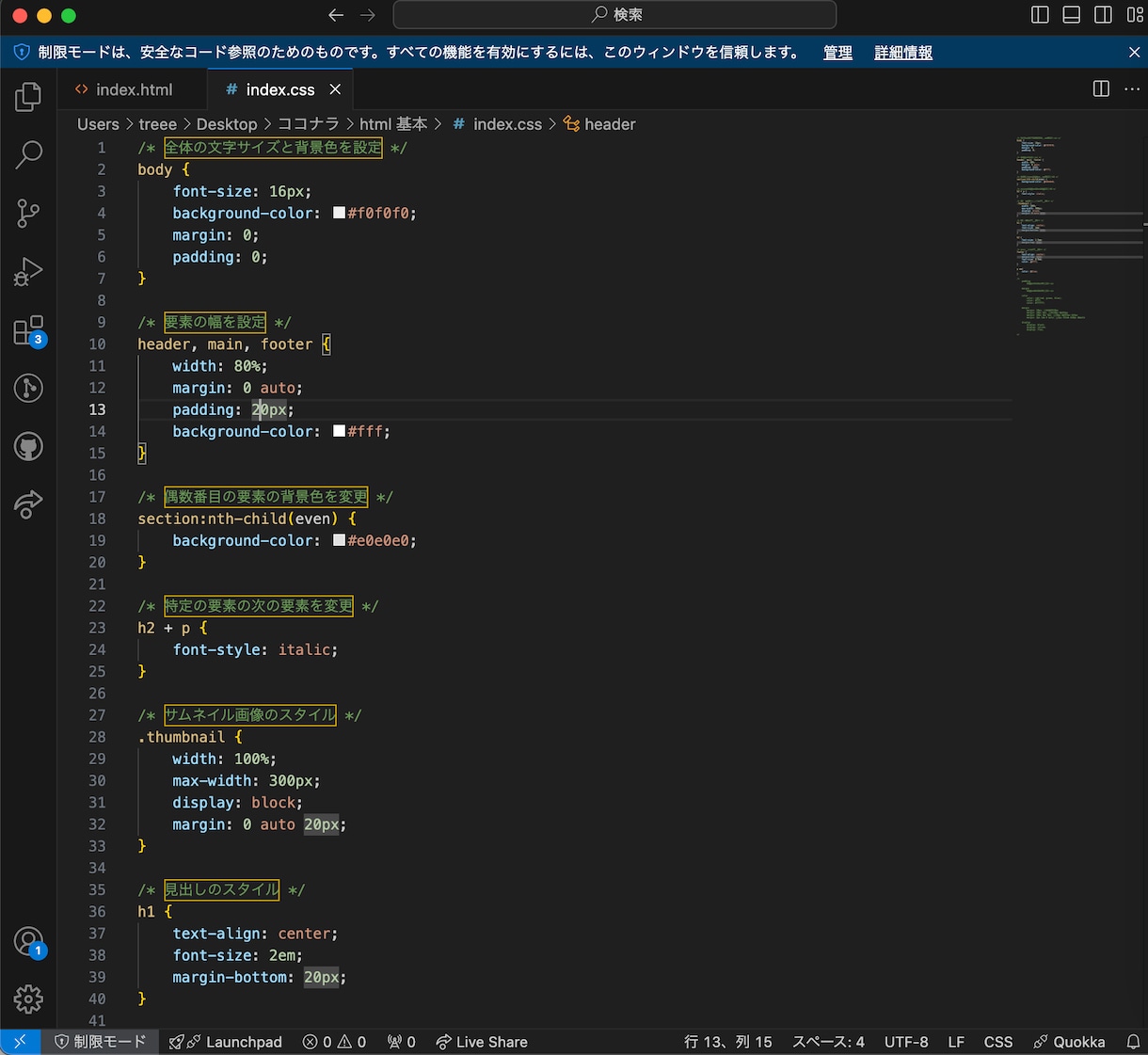The width and height of the screenshot is (1148, 1055).
Task: Click the 検索 command center search box
Action: coord(614,15)
